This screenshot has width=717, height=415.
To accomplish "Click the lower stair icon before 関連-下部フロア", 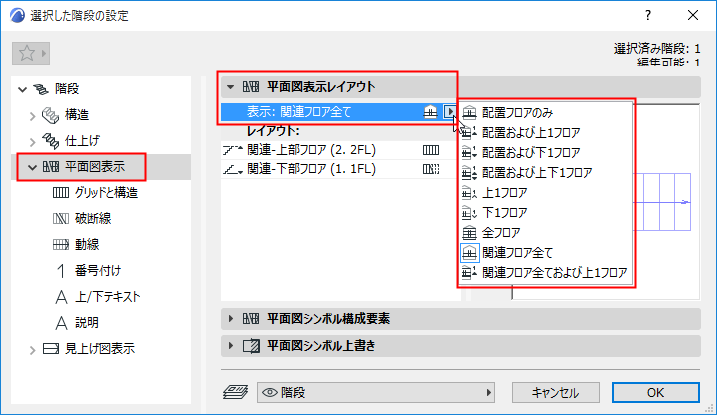I will point(233,170).
